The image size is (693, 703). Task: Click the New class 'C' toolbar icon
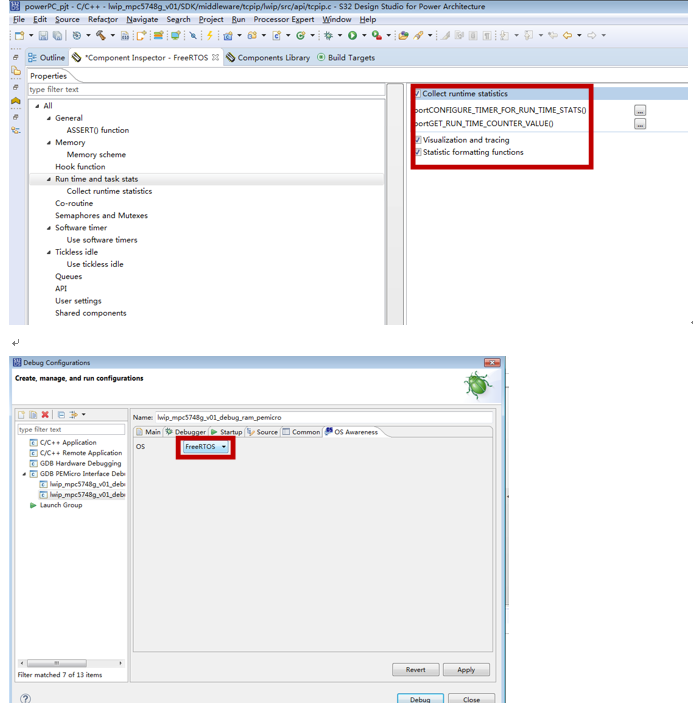coord(300,35)
